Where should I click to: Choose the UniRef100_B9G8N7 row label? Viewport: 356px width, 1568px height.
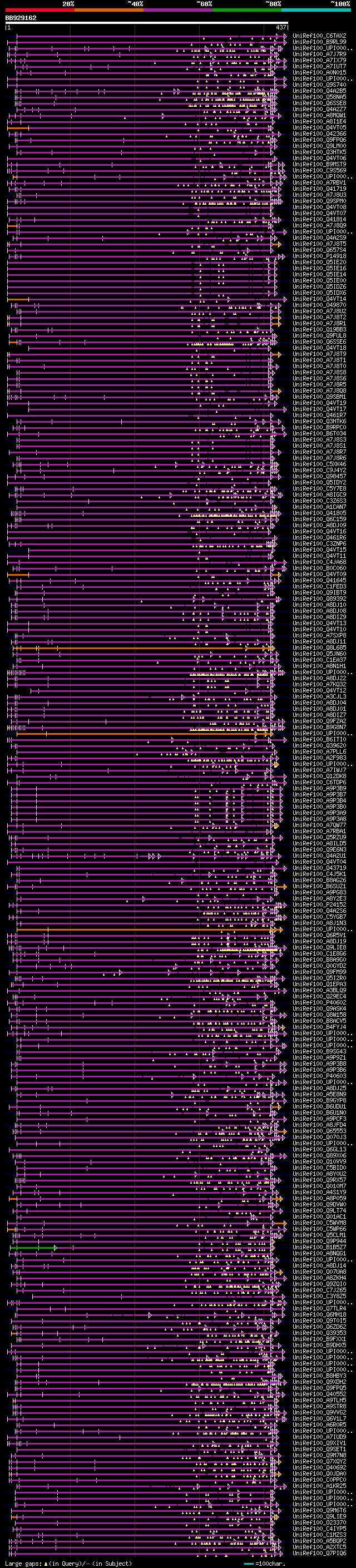click(319, 728)
